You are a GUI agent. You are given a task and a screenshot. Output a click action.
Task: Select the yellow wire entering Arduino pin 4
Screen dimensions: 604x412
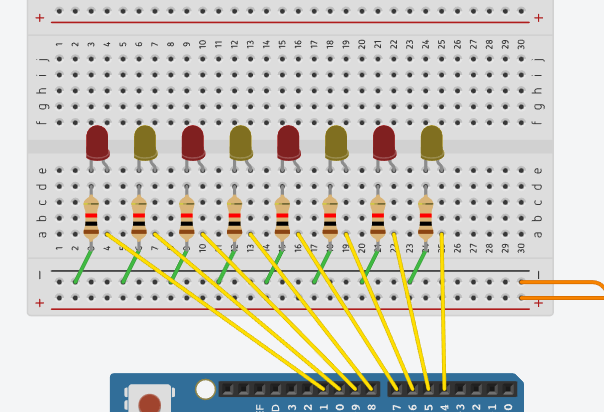click(443, 312)
